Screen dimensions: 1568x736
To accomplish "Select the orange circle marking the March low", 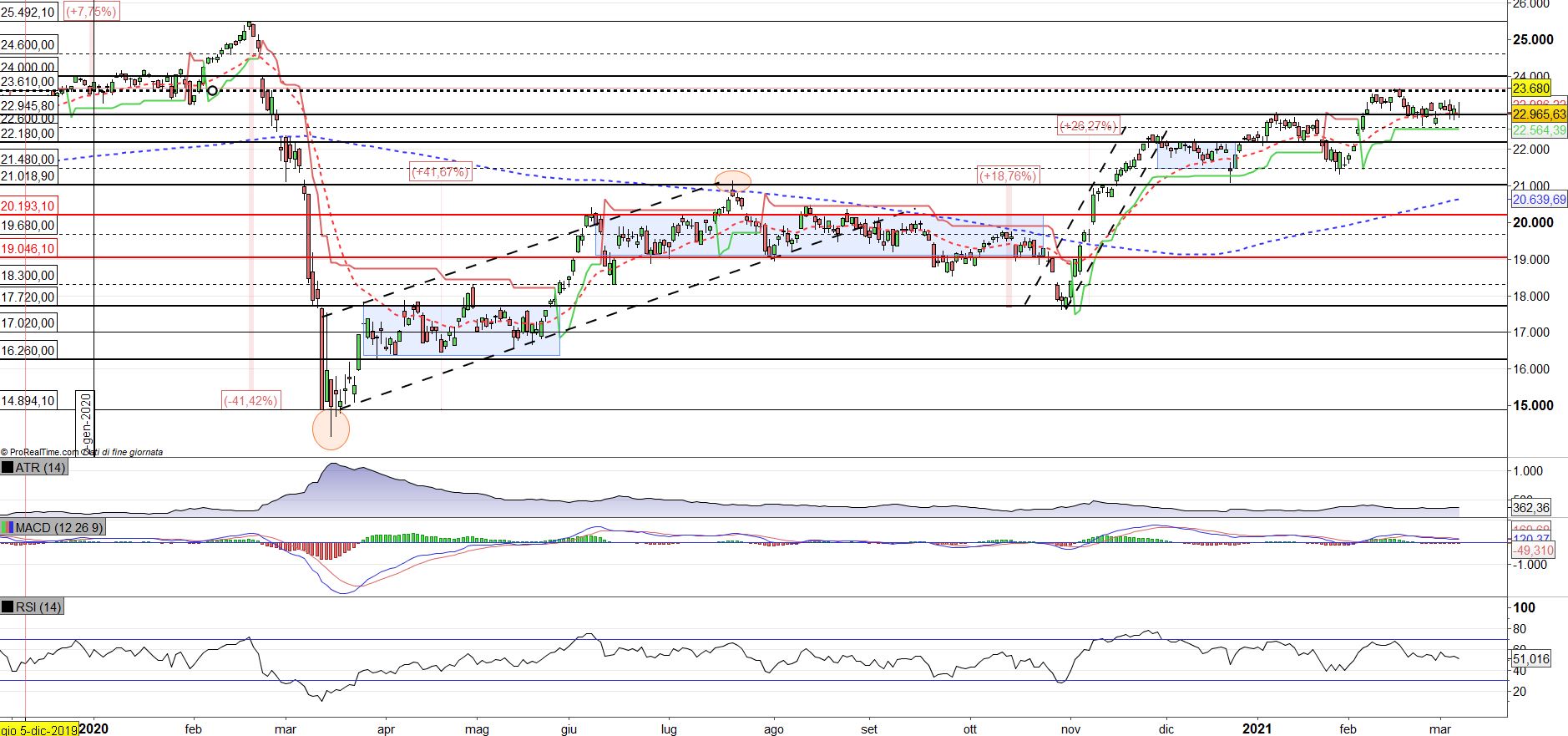I will coord(331,429).
